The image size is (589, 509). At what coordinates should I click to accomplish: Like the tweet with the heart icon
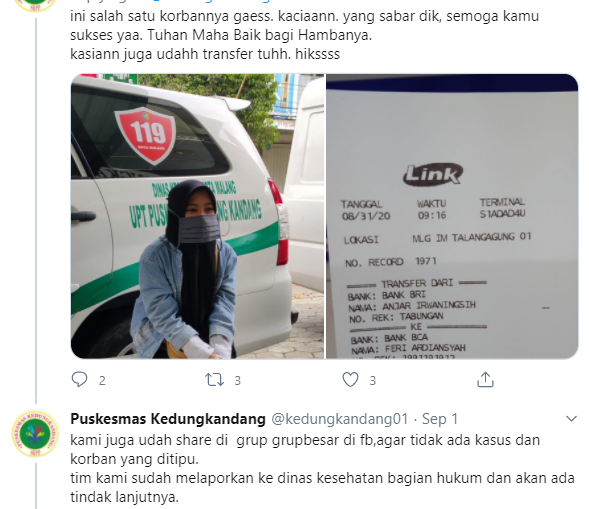[x=350, y=379]
